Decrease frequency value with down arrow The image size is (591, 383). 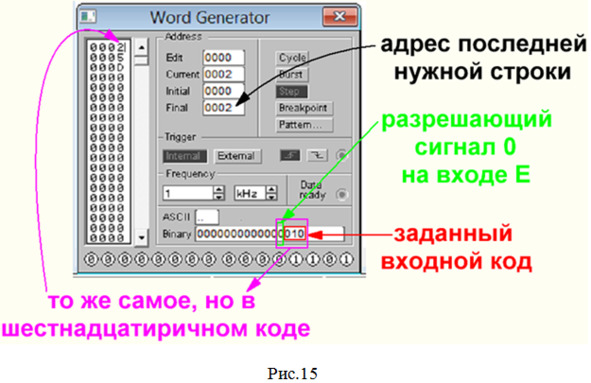pos(219,197)
